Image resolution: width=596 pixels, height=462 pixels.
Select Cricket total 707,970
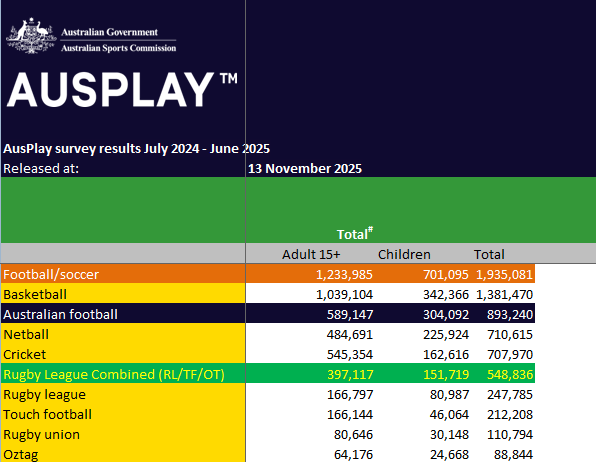pos(510,354)
